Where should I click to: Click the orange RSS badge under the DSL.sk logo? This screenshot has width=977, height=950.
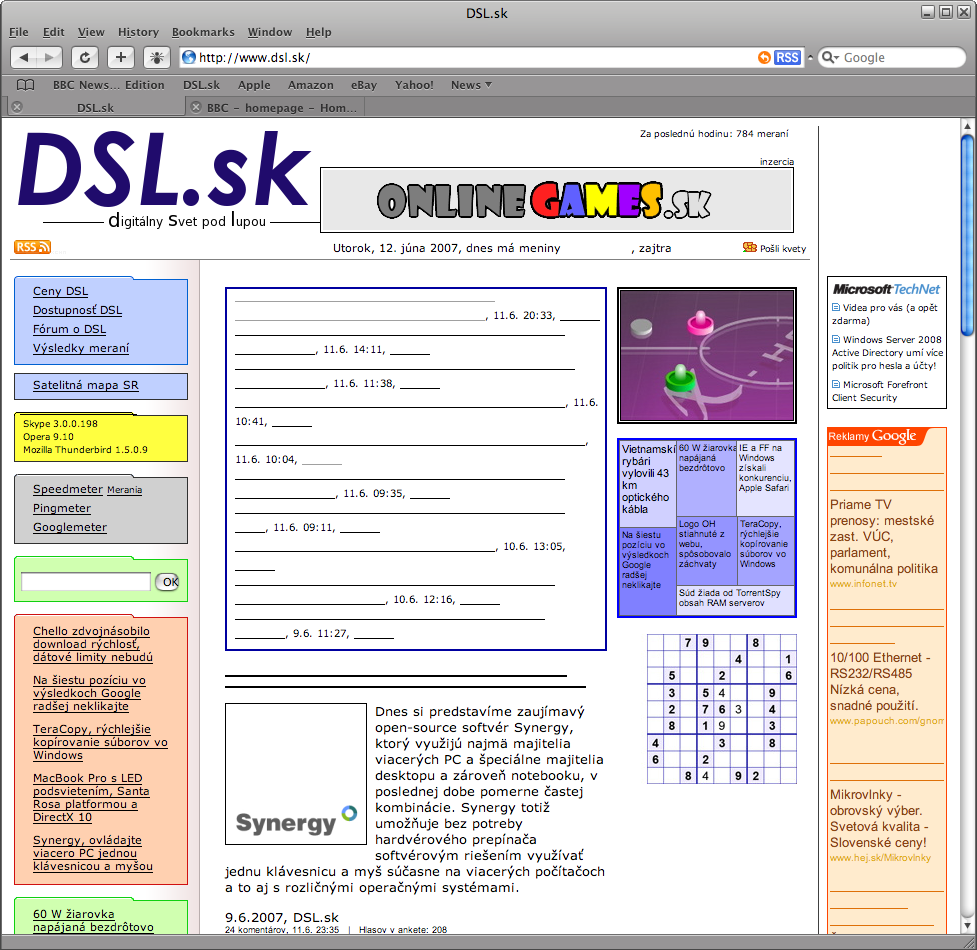pyautogui.click(x=32, y=247)
